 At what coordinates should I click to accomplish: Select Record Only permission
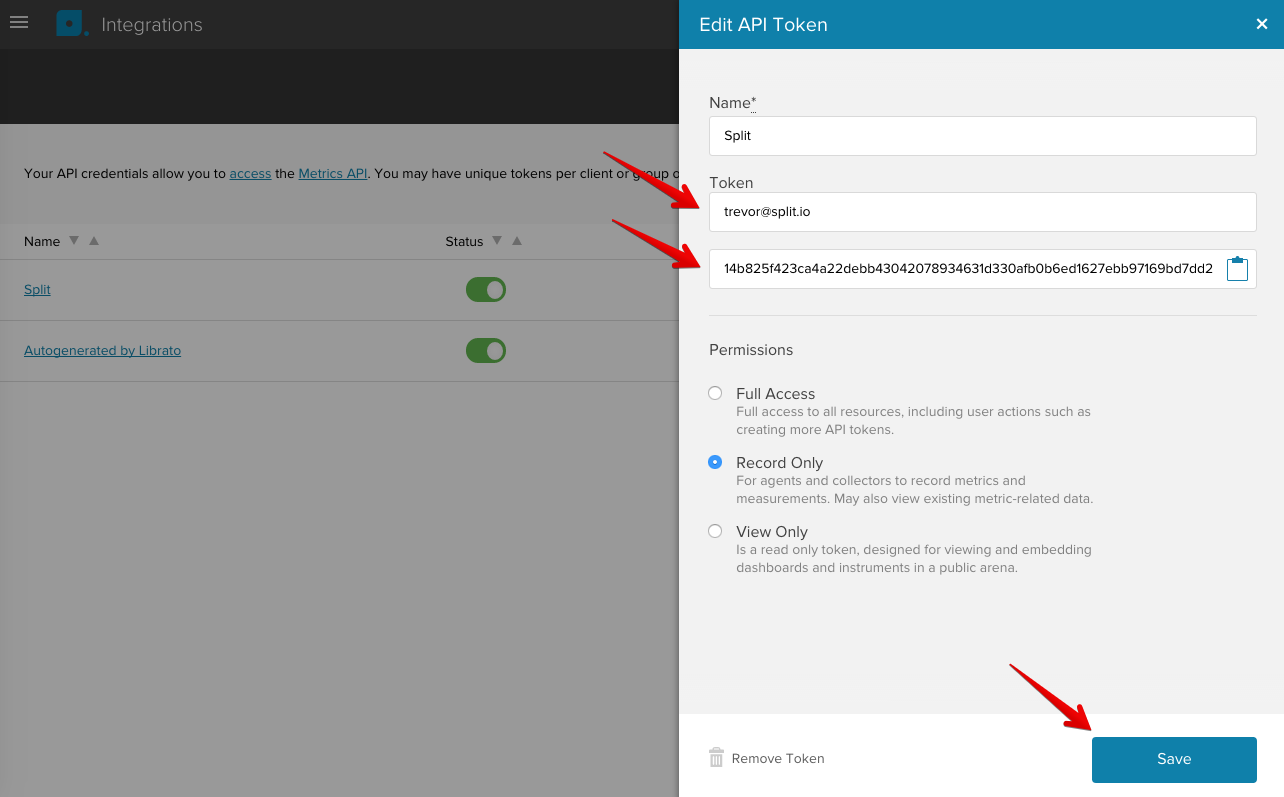[x=715, y=462]
